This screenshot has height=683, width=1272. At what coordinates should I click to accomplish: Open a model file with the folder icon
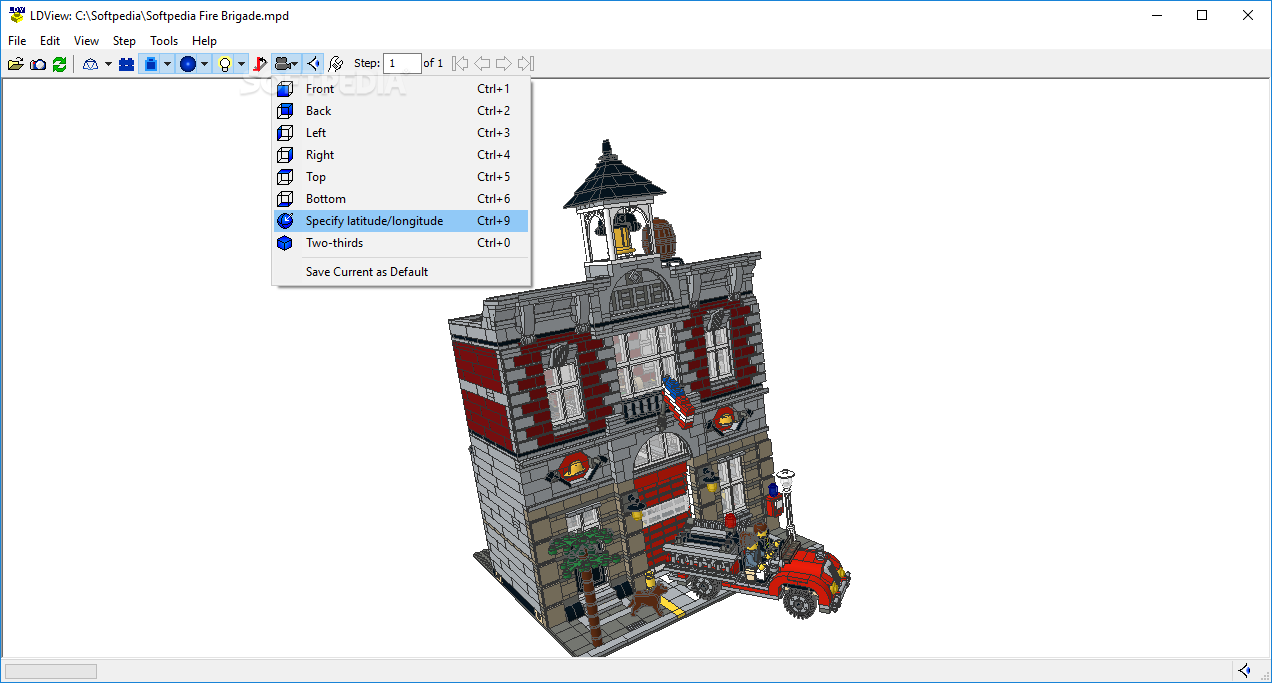tap(16, 64)
